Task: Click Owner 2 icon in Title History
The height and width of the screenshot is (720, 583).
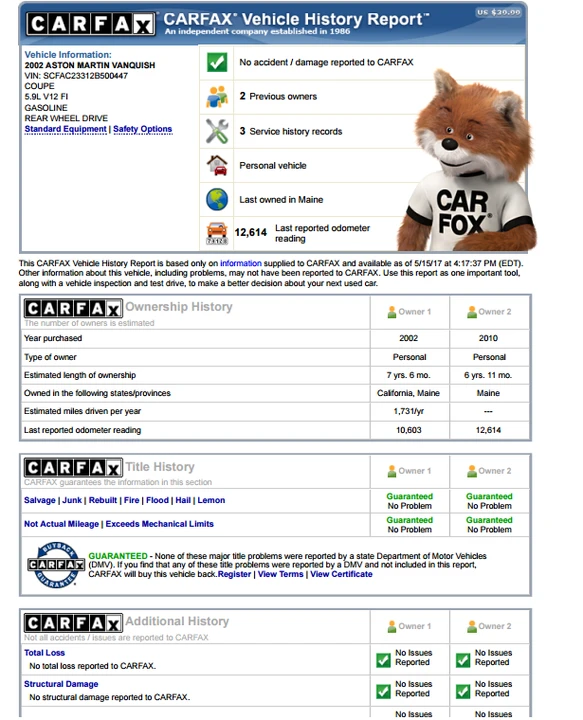Action: pos(471,471)
